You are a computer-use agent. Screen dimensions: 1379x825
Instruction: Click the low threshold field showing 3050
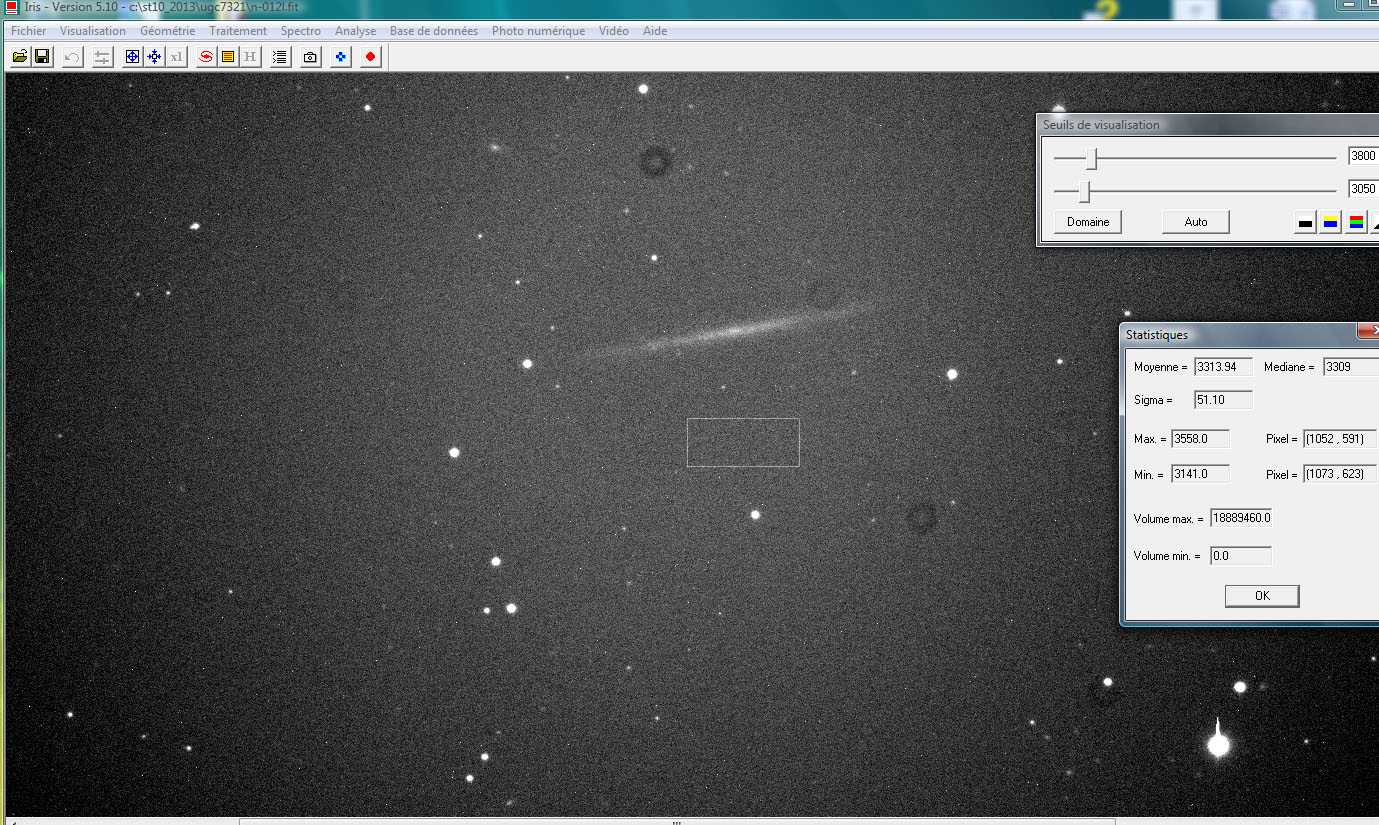1363,189
